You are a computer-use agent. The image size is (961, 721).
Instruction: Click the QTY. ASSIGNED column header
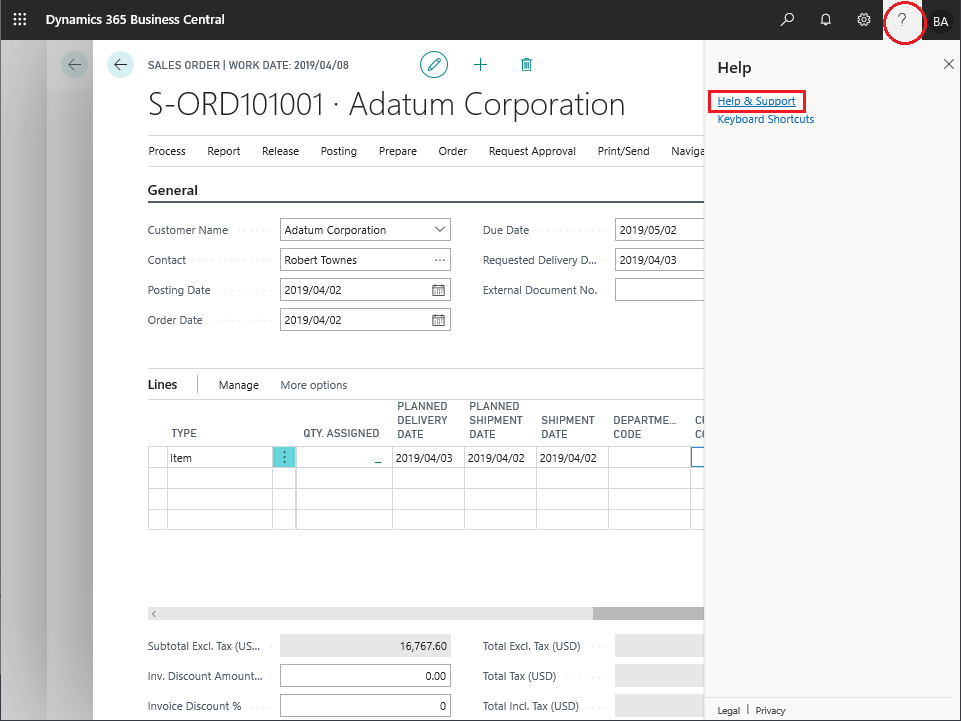click(x=341, y=433)
